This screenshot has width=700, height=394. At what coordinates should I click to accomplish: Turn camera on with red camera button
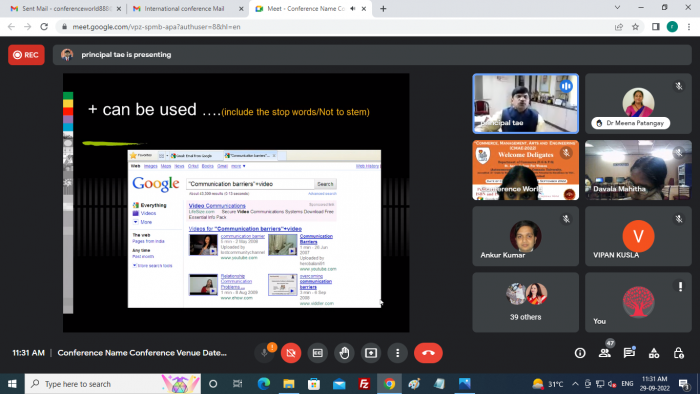click(291, 353)
